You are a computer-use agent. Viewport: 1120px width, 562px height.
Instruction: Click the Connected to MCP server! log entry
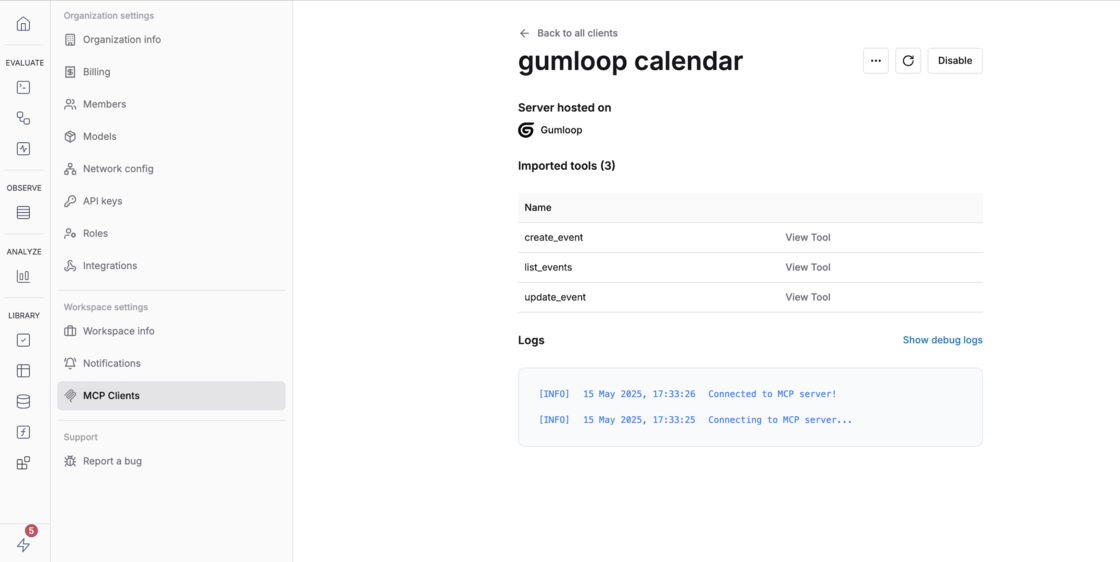click(x=772, y=393)
